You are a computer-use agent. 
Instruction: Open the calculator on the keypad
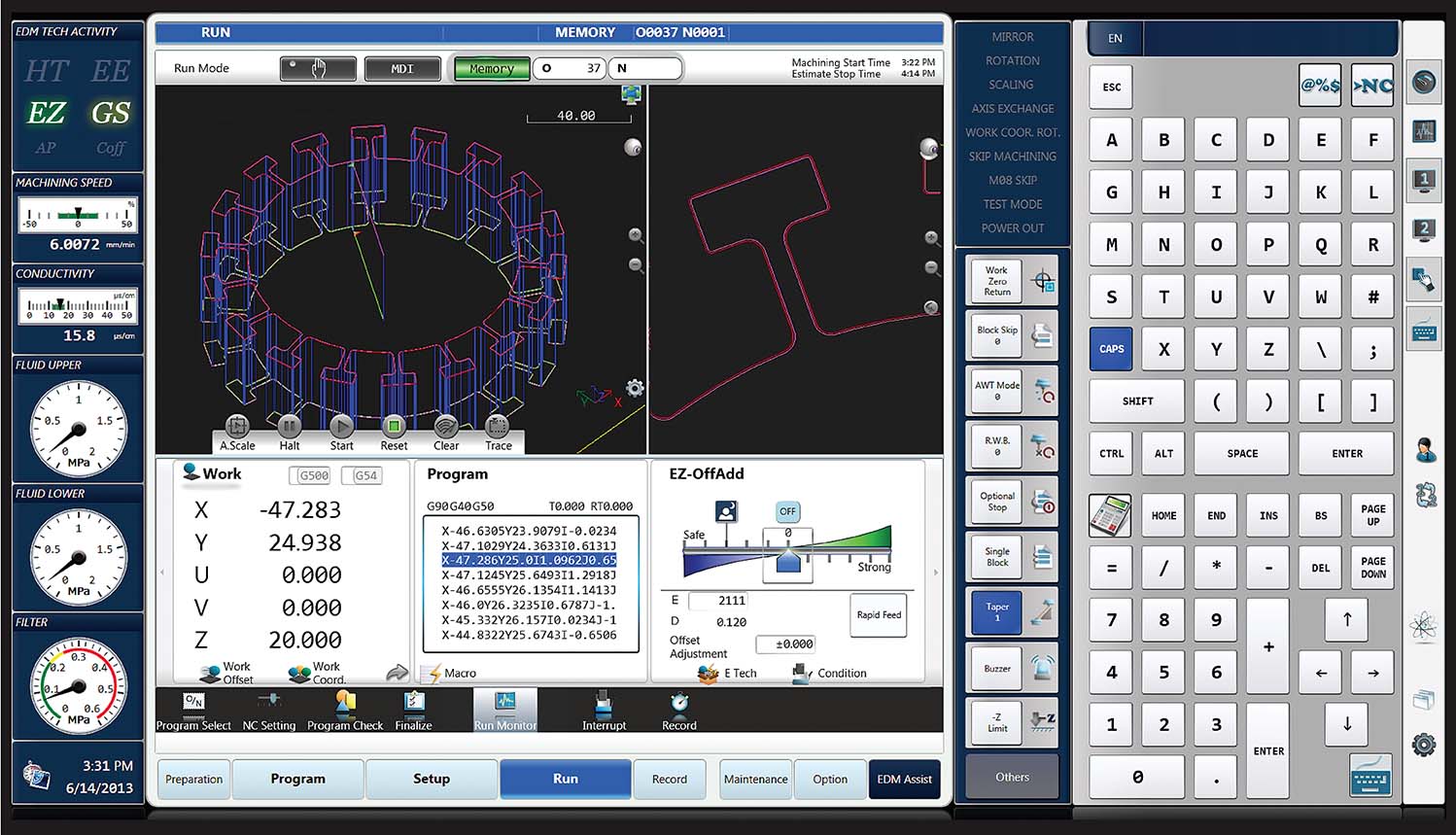pyautogui.click(x=1110, y=515)
